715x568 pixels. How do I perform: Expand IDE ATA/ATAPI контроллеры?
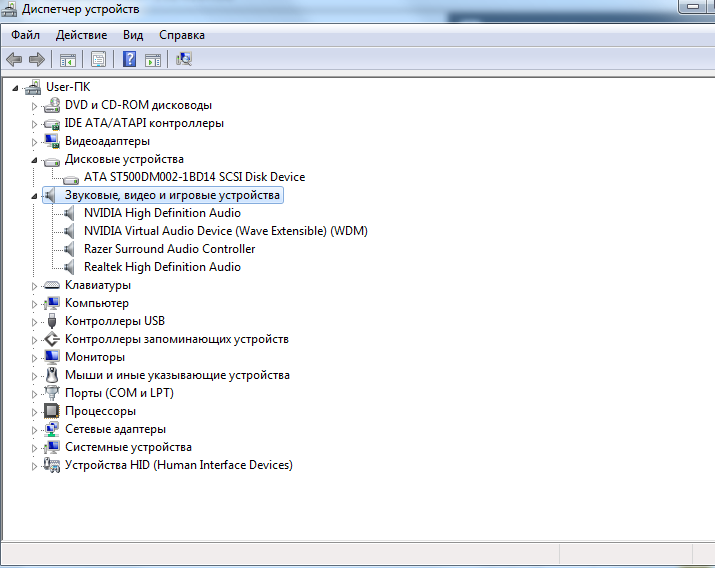[34, 124]
